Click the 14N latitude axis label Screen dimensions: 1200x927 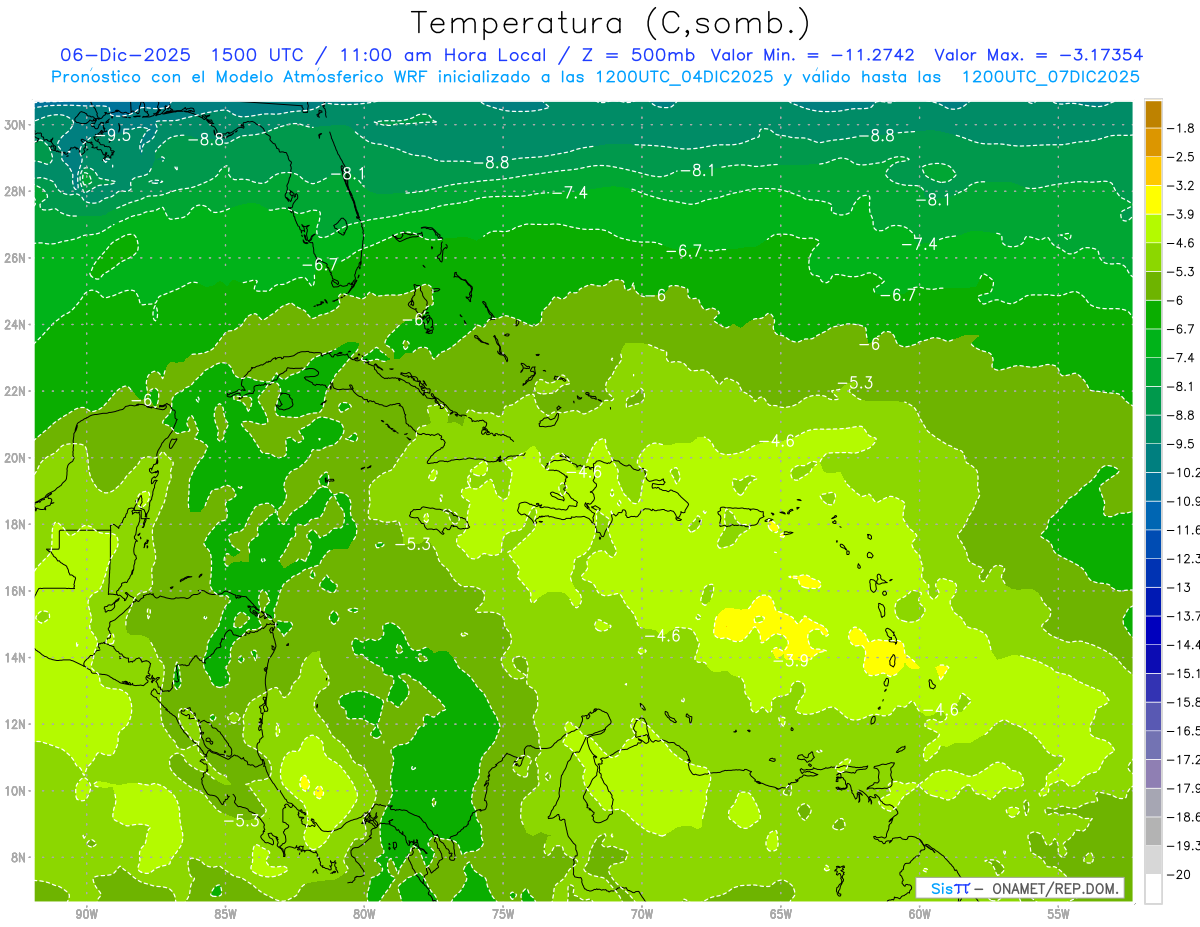pyautogui.click(x=16, y=657)
